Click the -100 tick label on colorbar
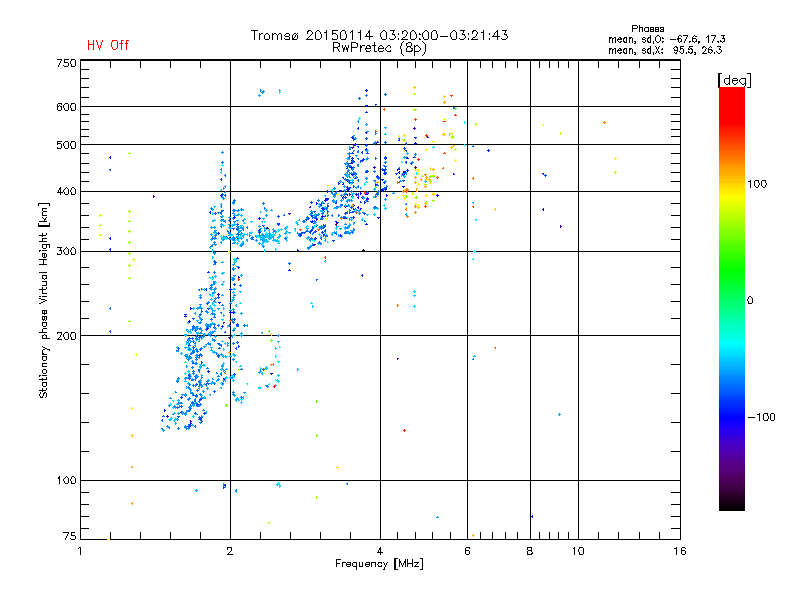The image size is (800, 600). point(762,416)
